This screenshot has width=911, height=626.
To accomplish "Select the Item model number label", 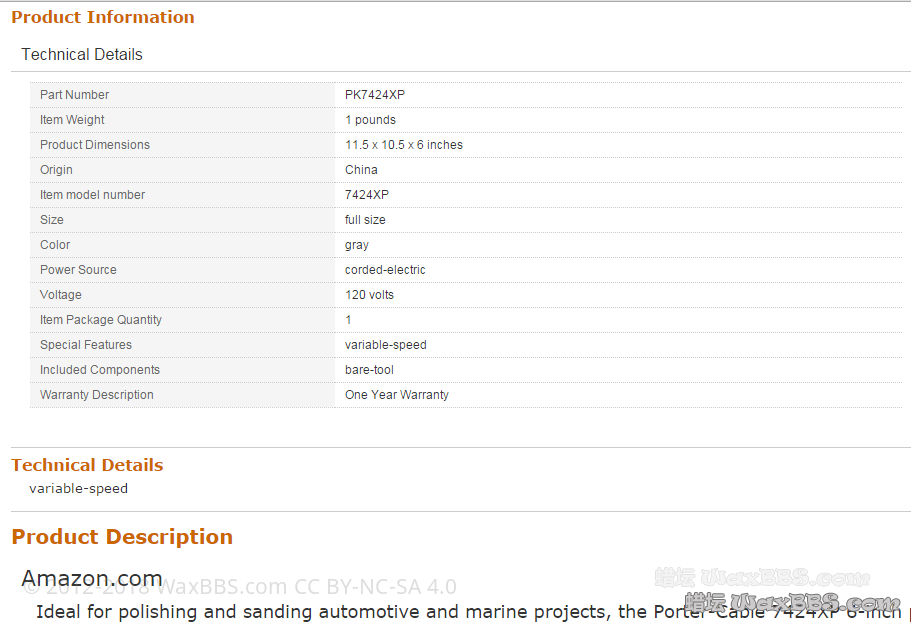I will point(92,195).
